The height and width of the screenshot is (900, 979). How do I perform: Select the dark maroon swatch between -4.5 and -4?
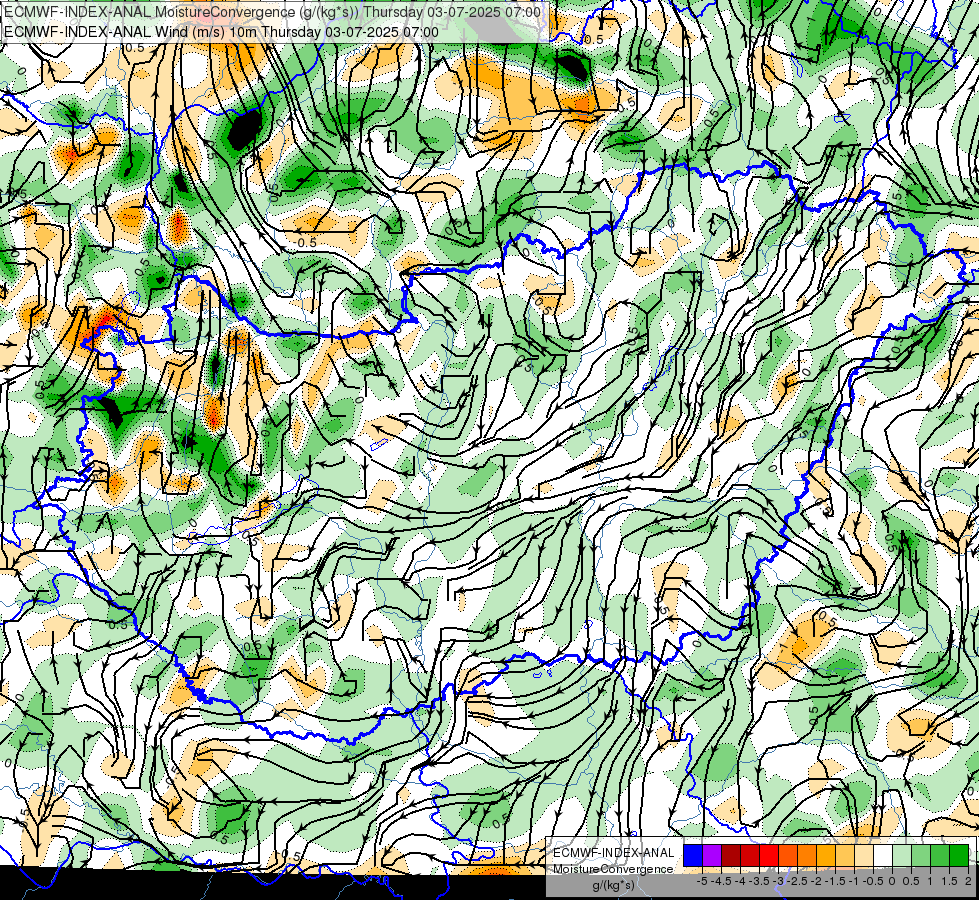tap(731, 856)
